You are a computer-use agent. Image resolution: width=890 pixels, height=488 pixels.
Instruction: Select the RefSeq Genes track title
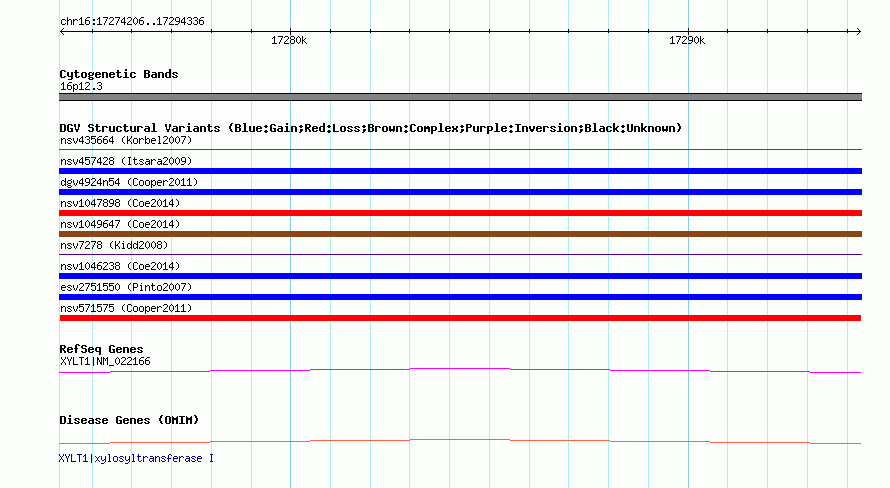click(x=101, y=350)
